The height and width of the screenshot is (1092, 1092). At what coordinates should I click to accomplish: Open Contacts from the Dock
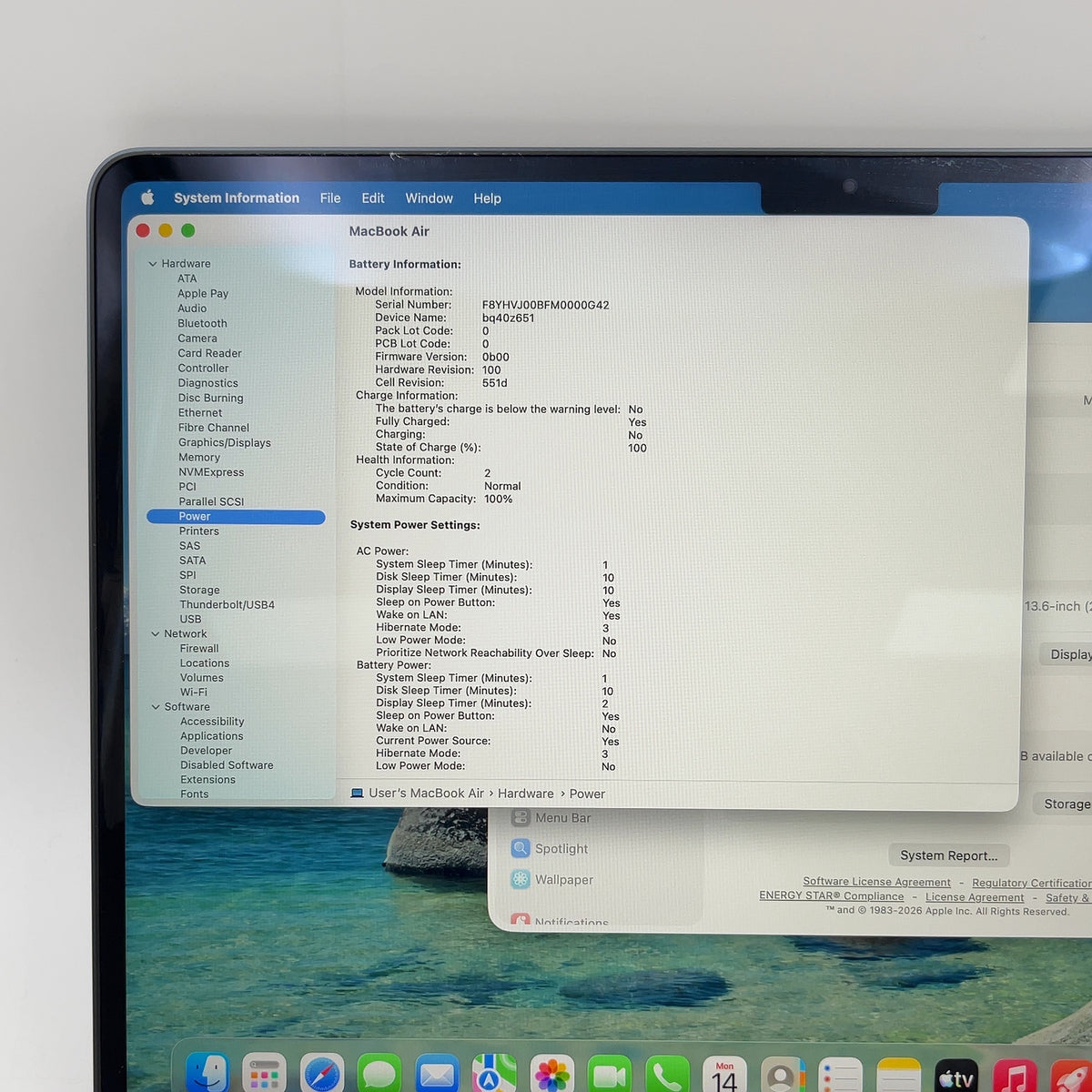click(x=783, y=1075)
